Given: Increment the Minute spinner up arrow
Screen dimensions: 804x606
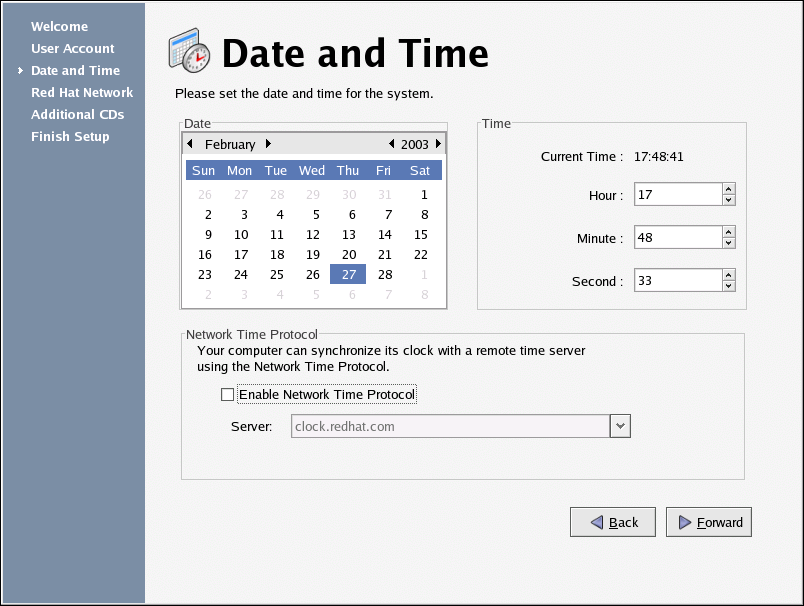Looking at the screenshot, I should [x=728, y=231].
